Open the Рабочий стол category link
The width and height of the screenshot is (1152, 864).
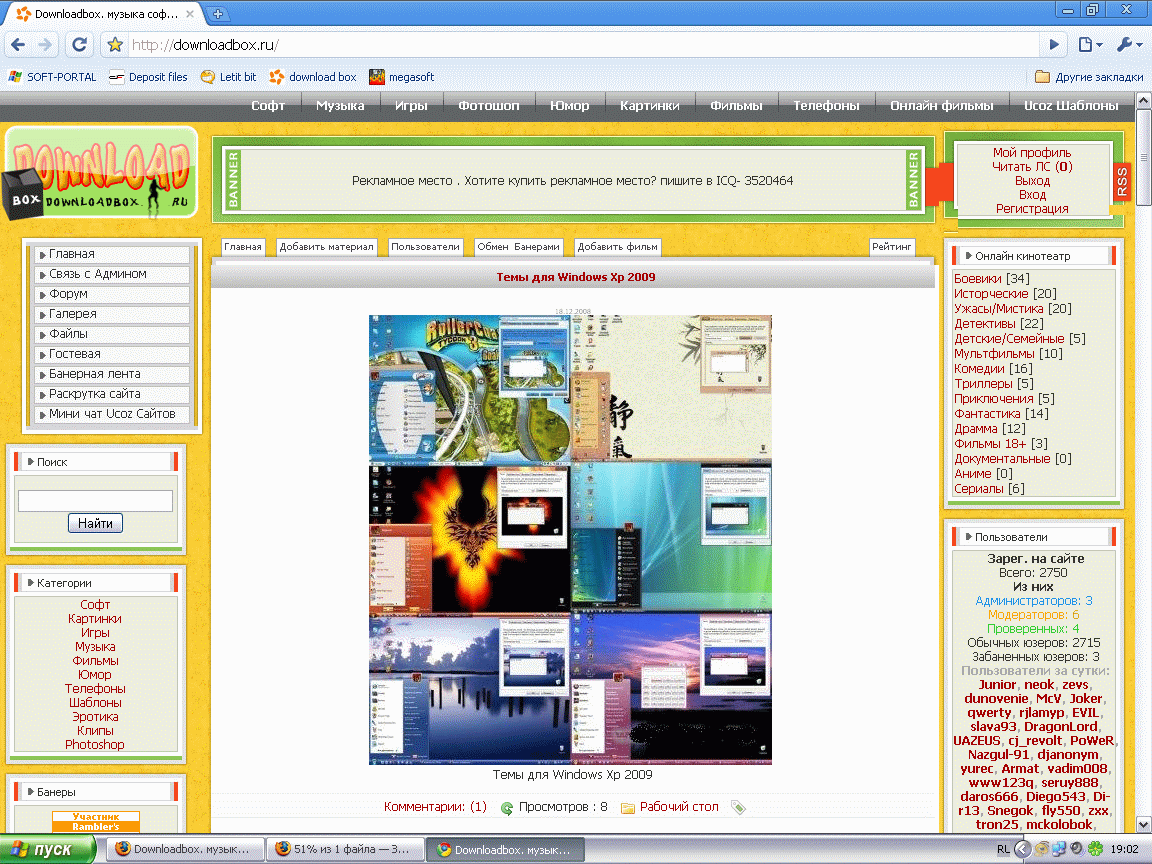[679, 807]
